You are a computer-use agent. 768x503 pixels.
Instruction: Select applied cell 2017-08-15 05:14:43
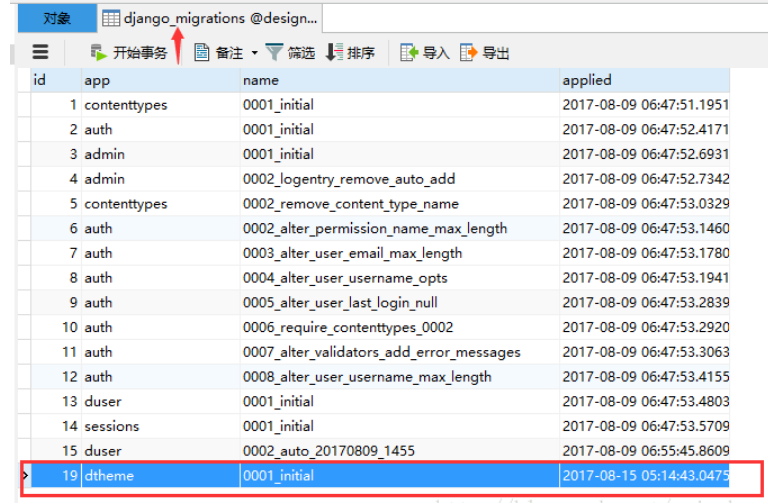[645, 476]
